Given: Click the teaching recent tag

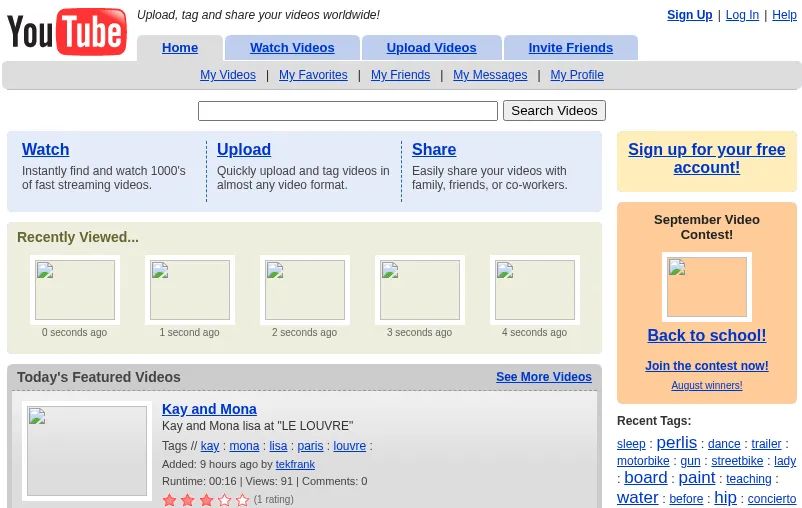Looking at the screenshot, I should point(749,479).
